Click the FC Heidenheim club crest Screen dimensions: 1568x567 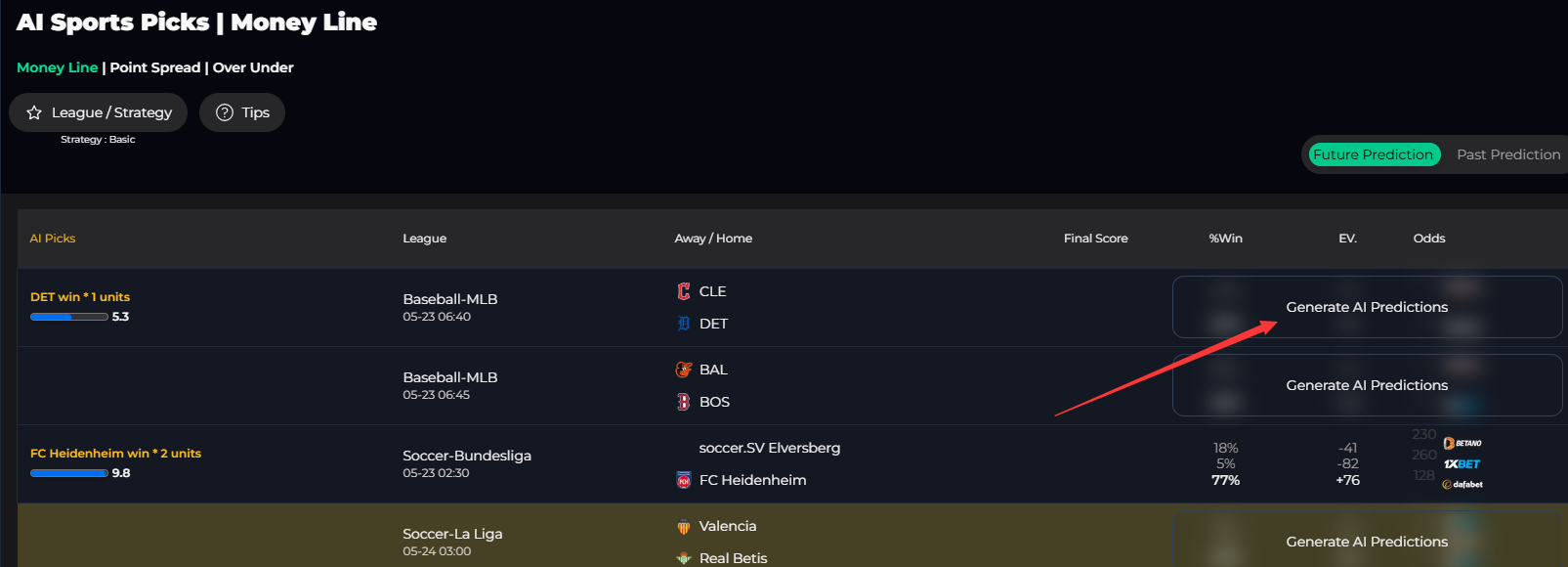684,480
